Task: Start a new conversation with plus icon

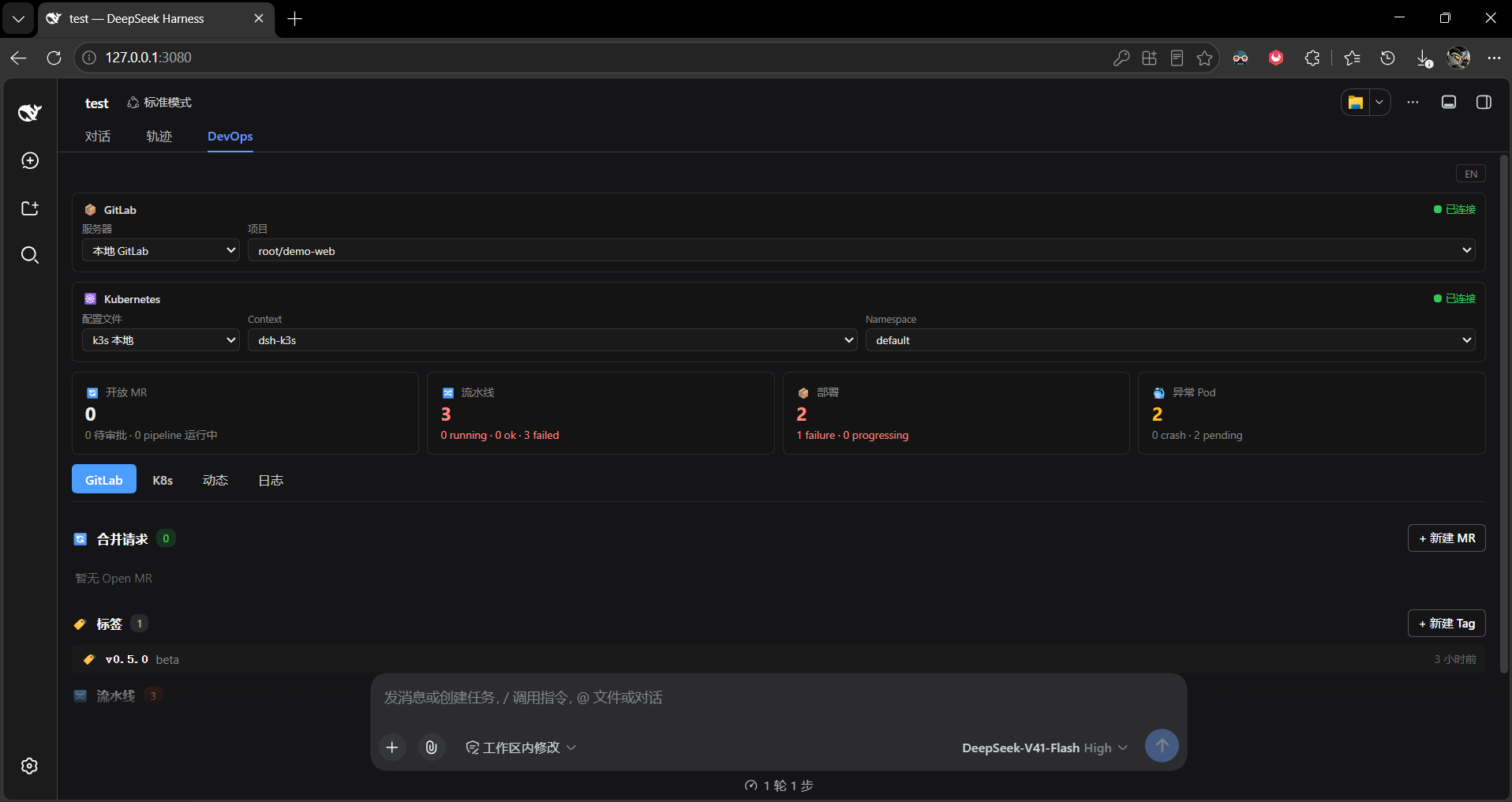Action: click(x=30, y=161)
